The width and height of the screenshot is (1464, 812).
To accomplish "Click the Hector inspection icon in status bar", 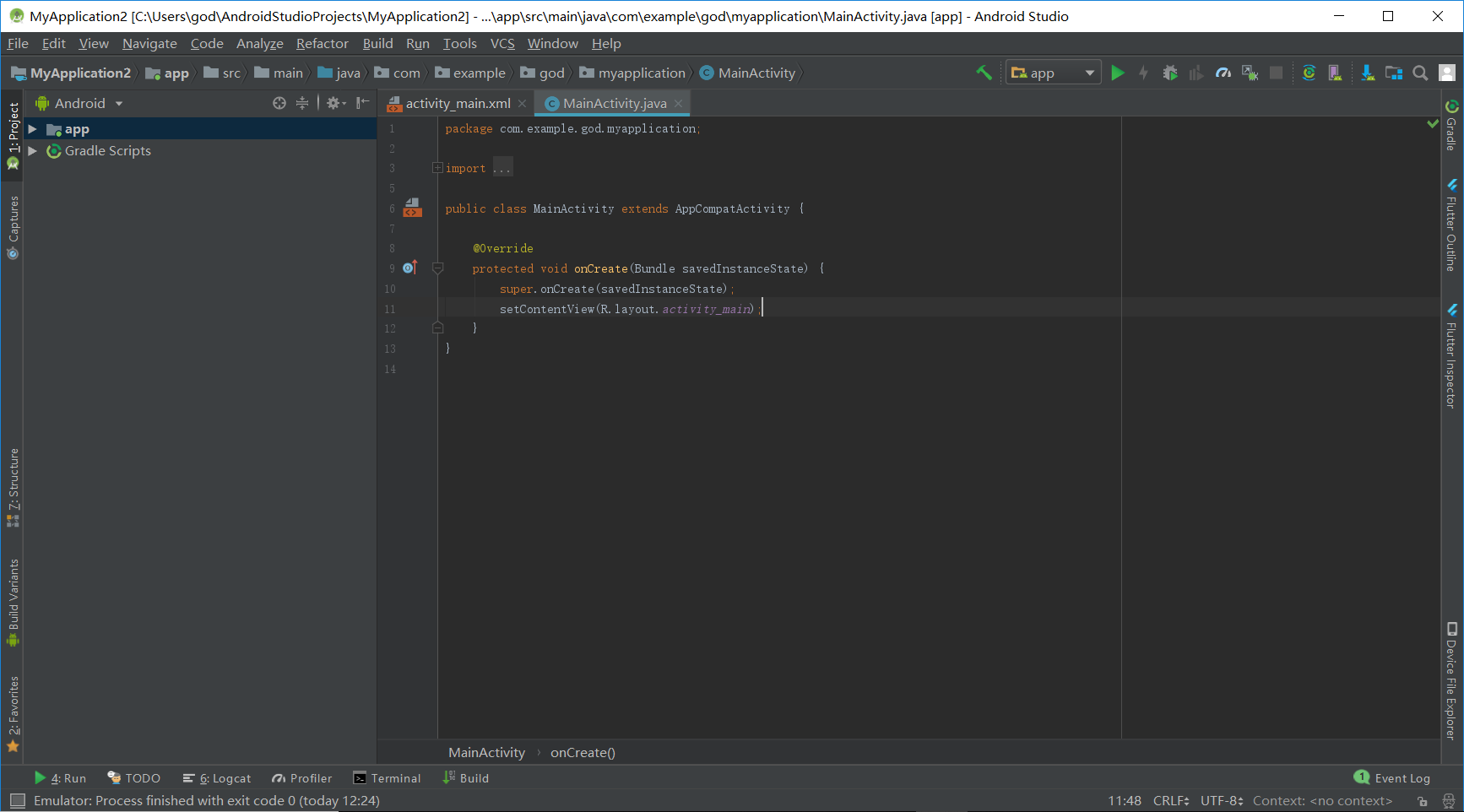I will [1449, 801].
